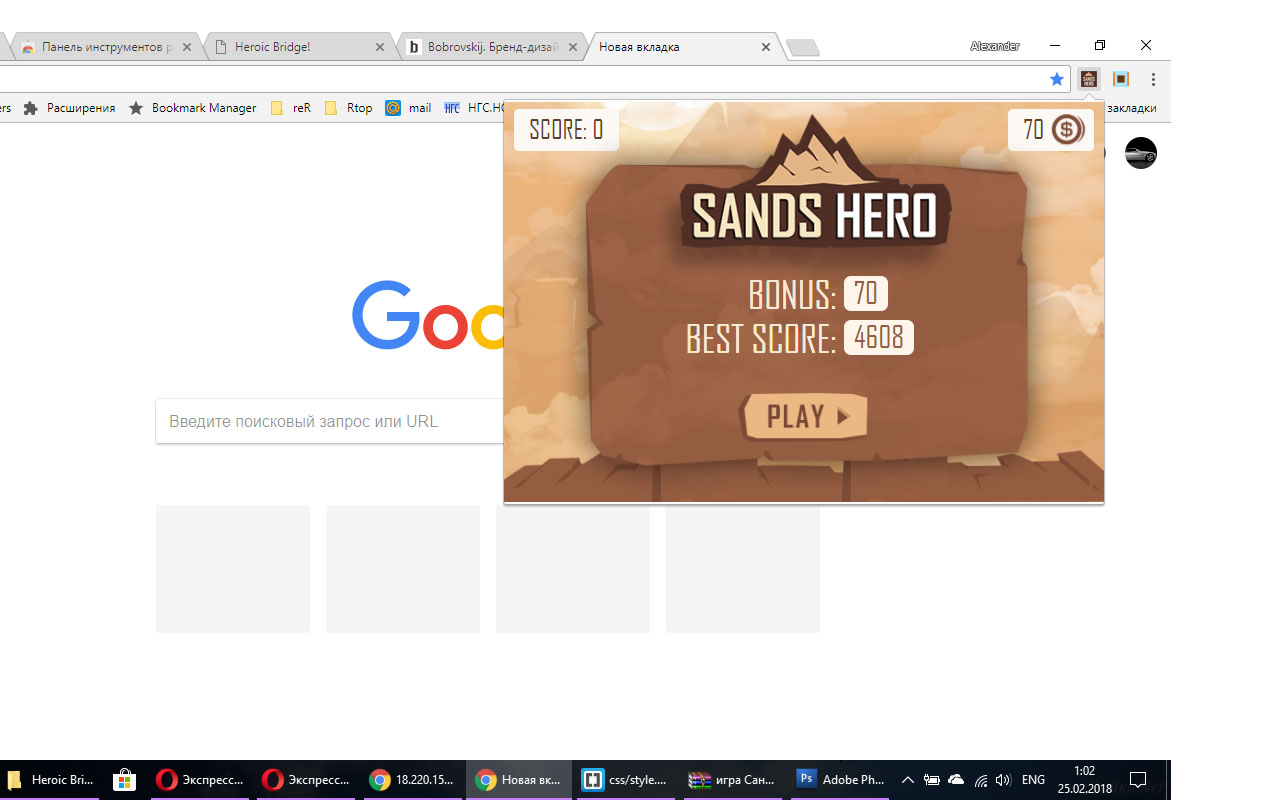Click the SCORE: 0 badge in the game popup
This screenshot has width=1280, height=800.
566,129
